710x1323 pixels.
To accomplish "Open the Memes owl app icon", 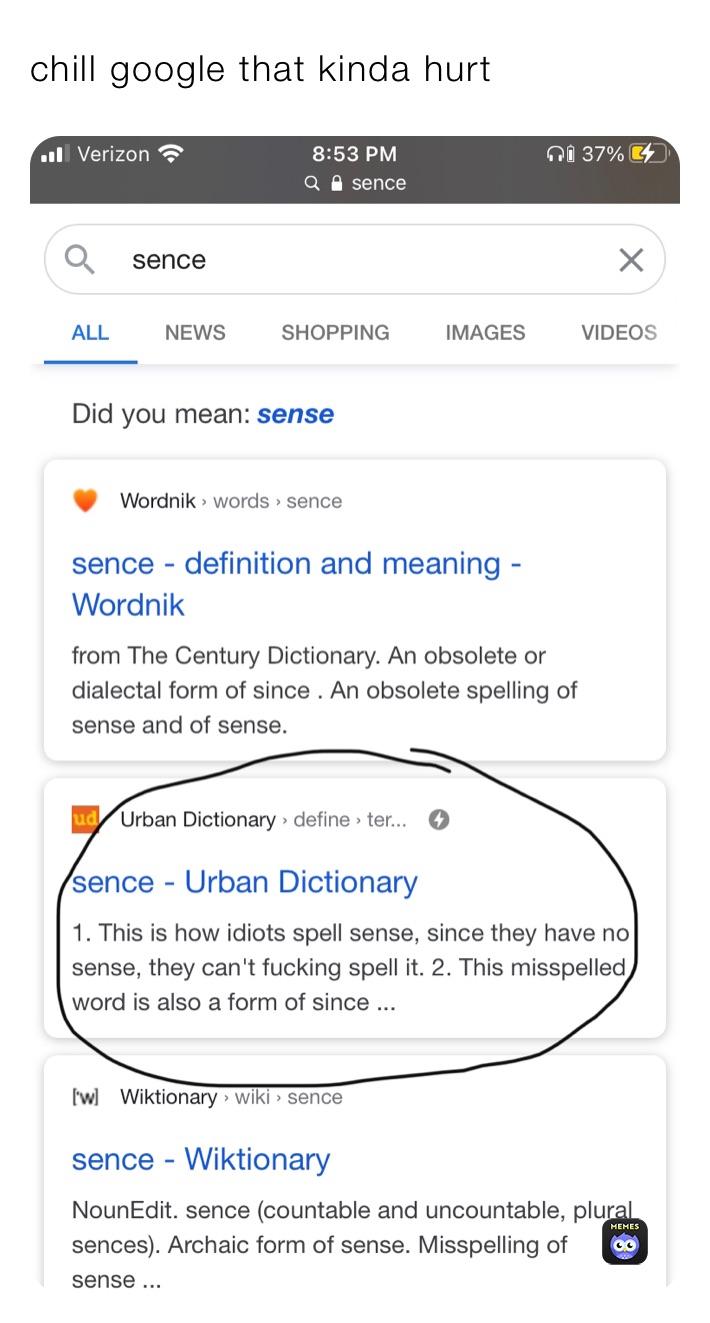I will pyautogui.click(x=625, y=1241).
